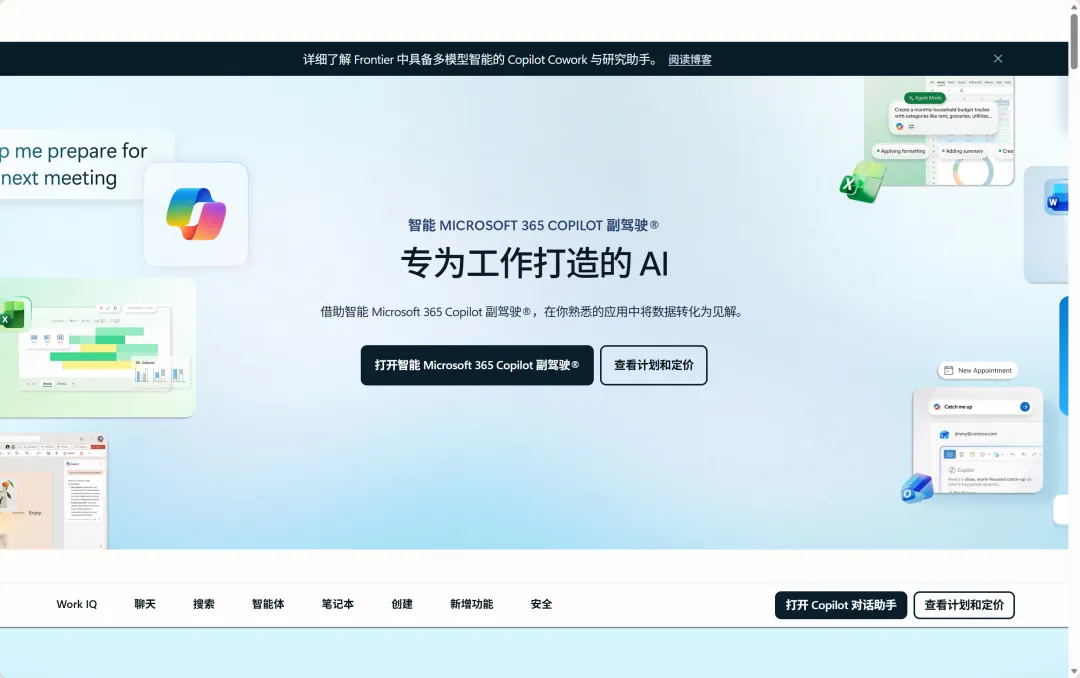Select the 聊天 tab

coord(145,604)
